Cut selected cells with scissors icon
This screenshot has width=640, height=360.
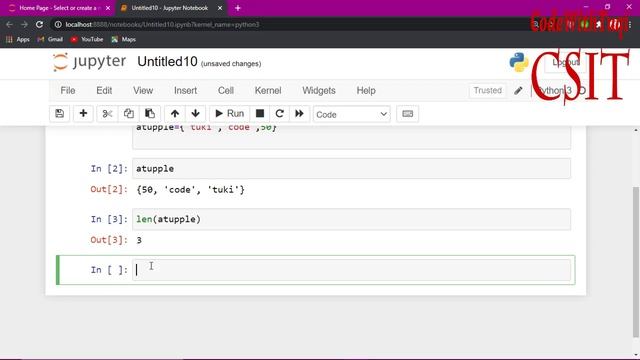[x=107, y=114]
